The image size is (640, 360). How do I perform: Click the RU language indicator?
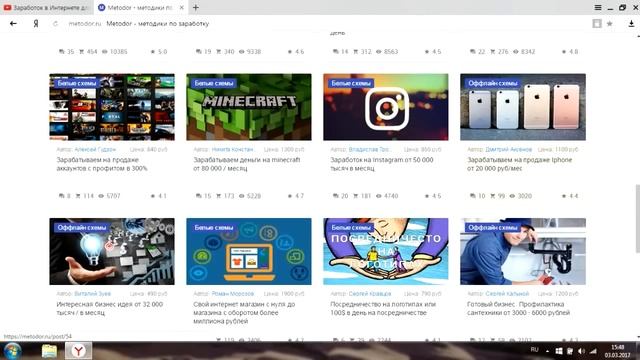(x=534, y=350)
